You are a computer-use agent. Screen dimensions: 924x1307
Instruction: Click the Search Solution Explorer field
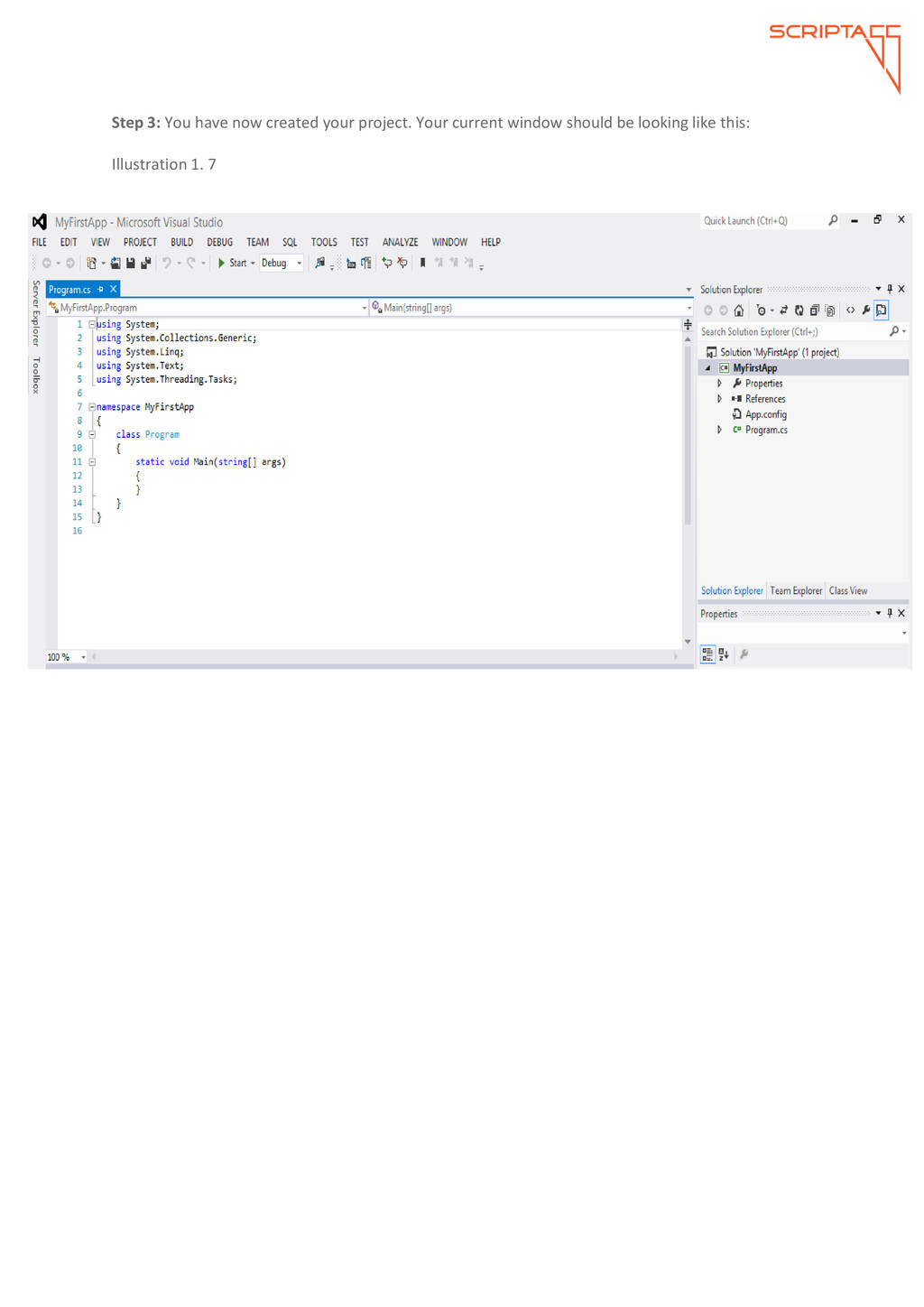[803, 332]
